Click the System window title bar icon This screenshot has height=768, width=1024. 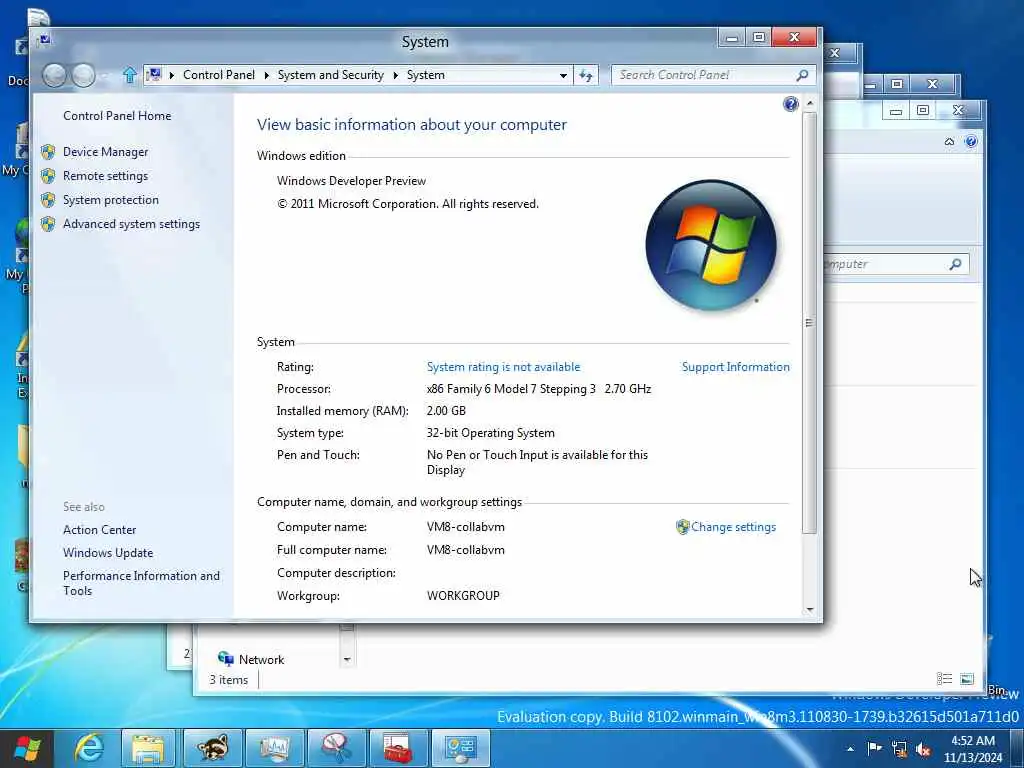click(x=44, y=40)
